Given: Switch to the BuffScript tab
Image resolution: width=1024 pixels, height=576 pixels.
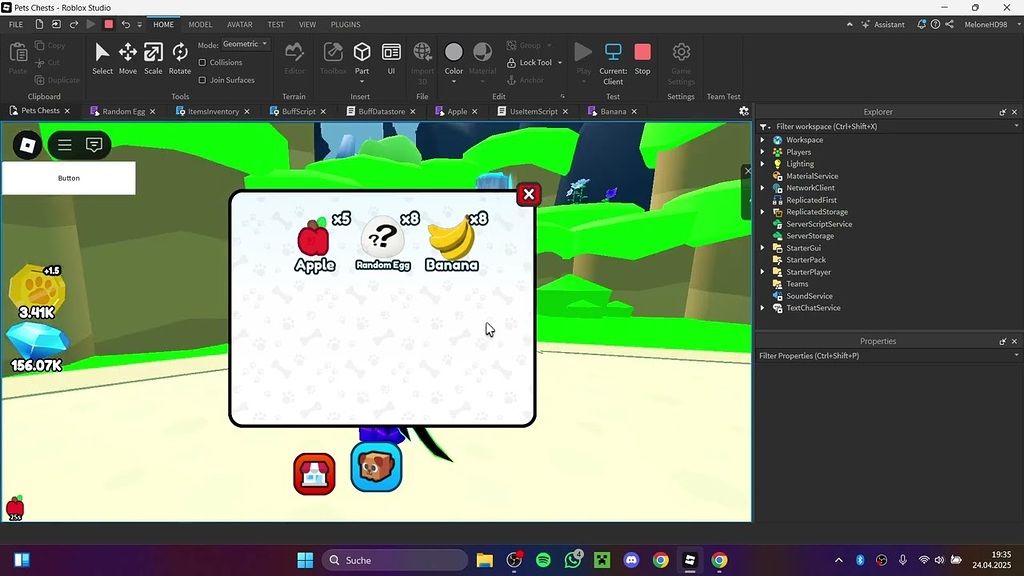Looking at the screenshot, I should (x=298, y=112).
